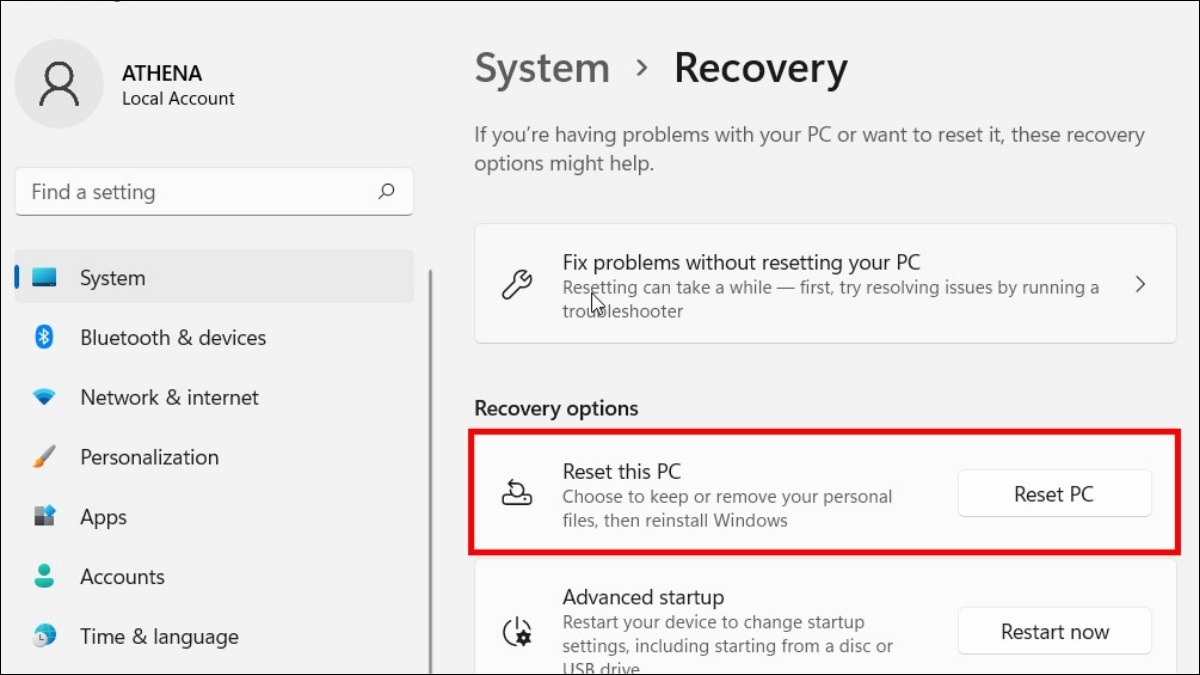This screenshot has width=1200, height=675.
Task: Select the Bluetooth icon in sidebar
Action: [x=44, y=337]
